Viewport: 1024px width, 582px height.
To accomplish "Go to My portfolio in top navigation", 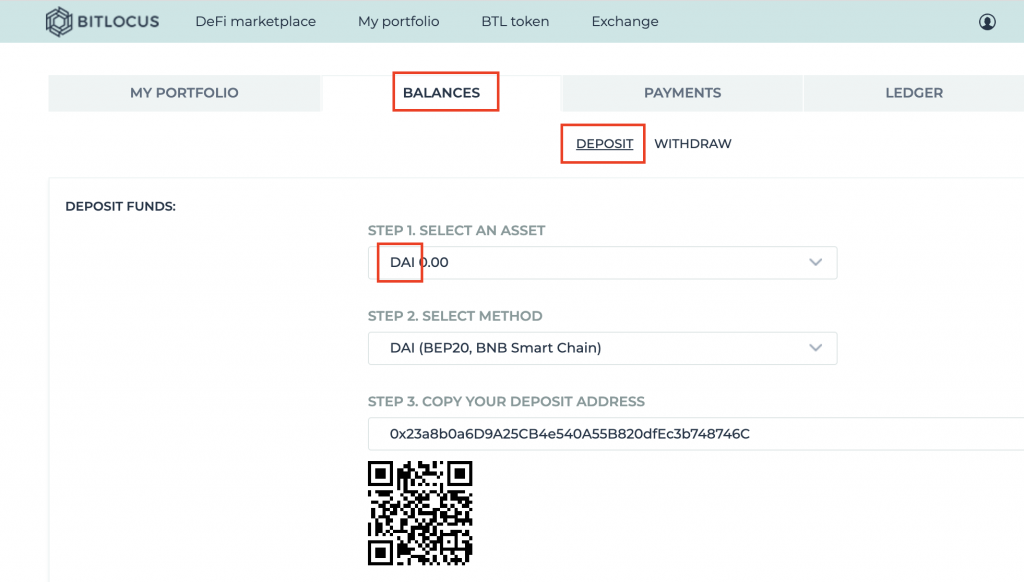I will click(x=398, y=22).
